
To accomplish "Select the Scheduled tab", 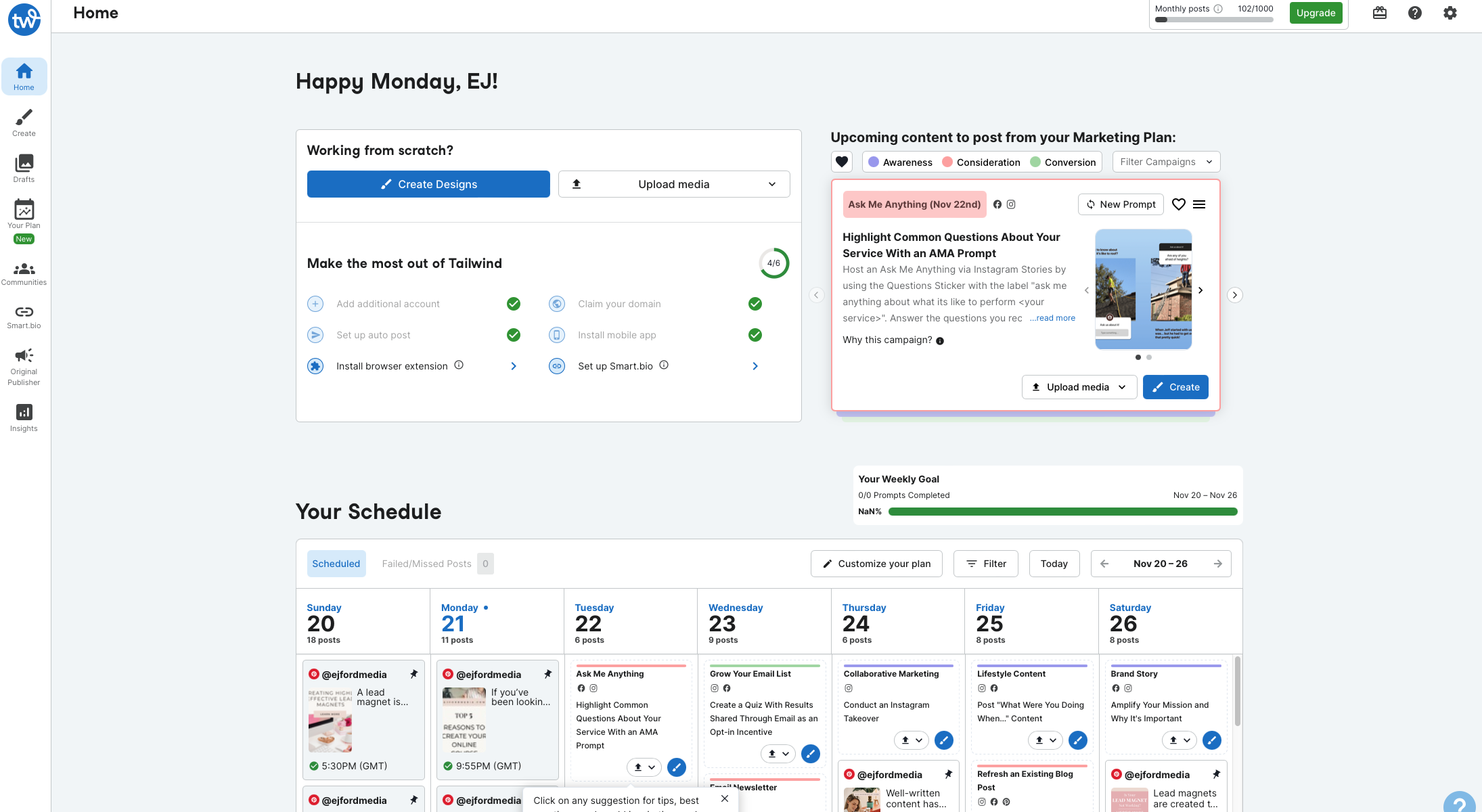I will click(336, 564).
